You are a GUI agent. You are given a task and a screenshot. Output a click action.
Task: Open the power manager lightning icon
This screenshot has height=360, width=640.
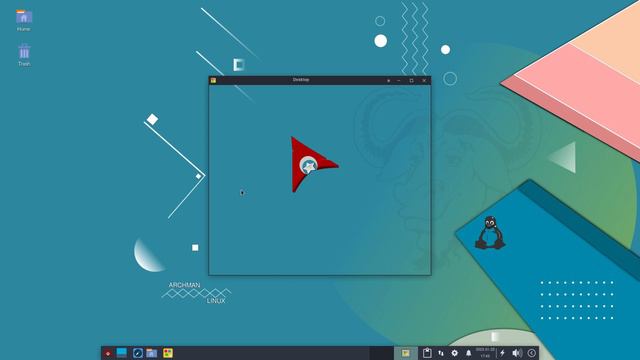pyautogui.click(x=502, y=353)
